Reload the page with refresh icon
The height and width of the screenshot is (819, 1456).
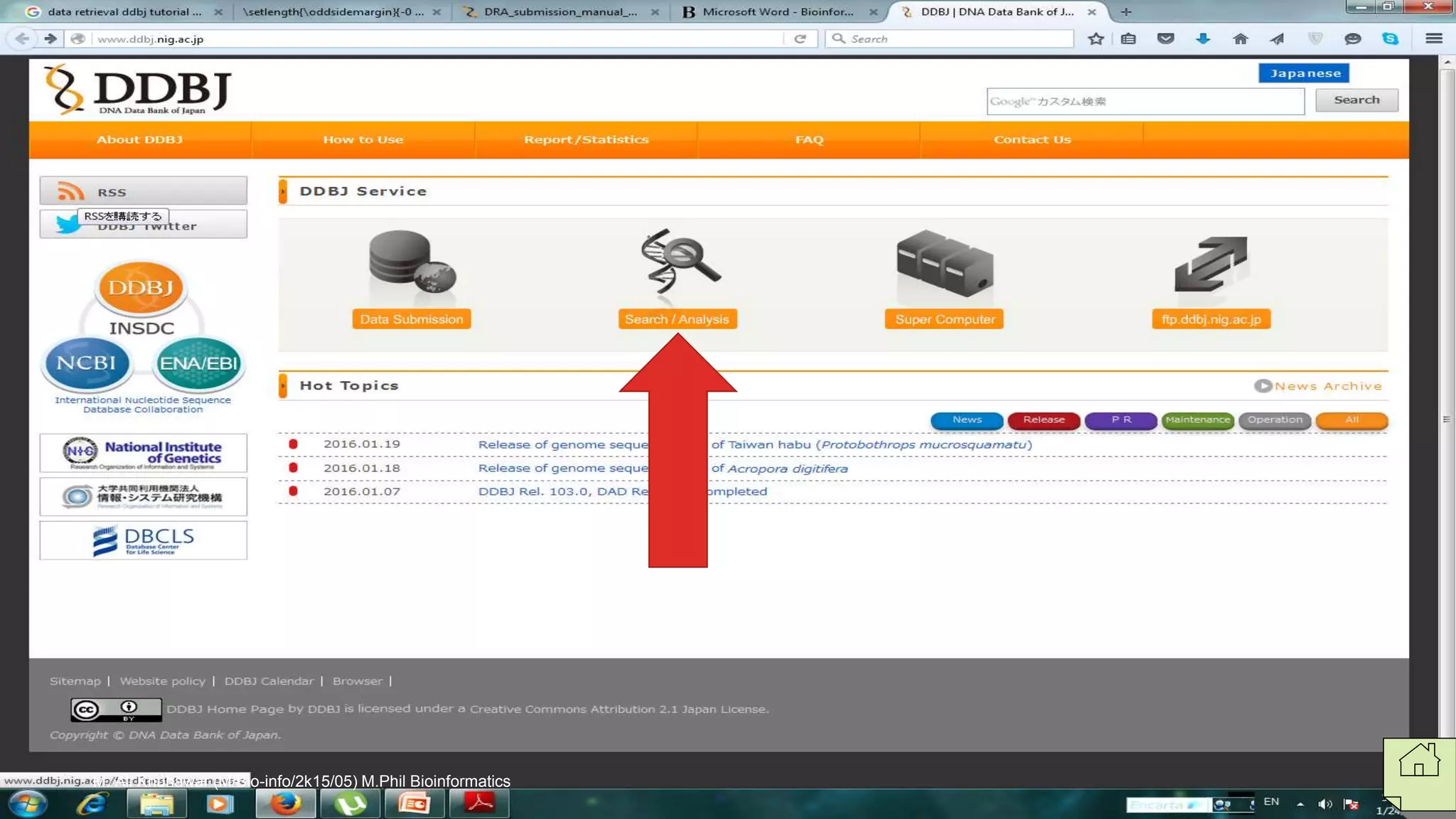click(800, 39)
